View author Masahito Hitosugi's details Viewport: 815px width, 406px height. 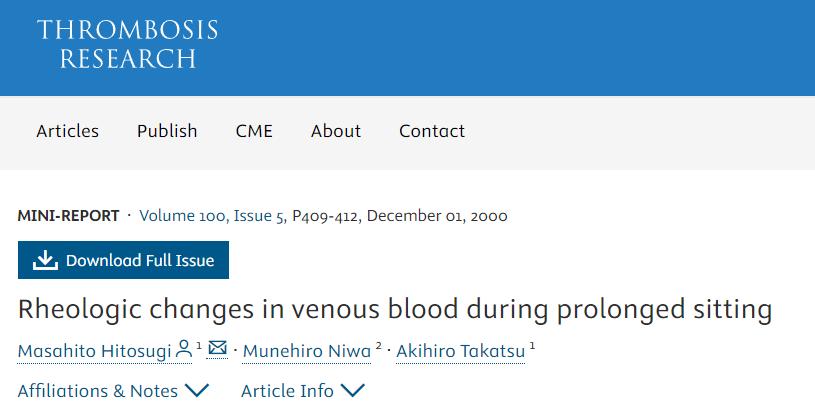click(x=95, y=351)
